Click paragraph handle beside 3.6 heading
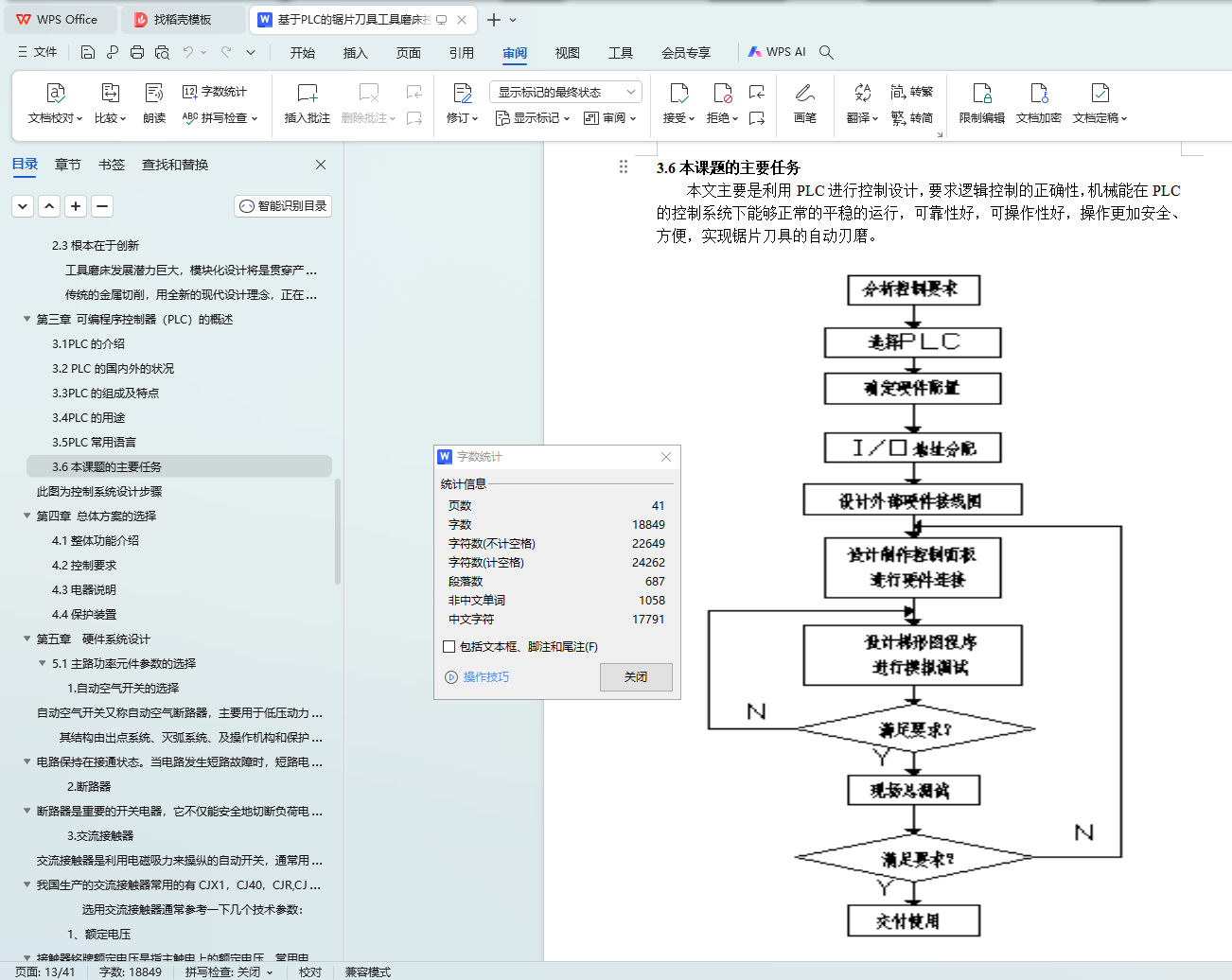 [x=624, y=166]
